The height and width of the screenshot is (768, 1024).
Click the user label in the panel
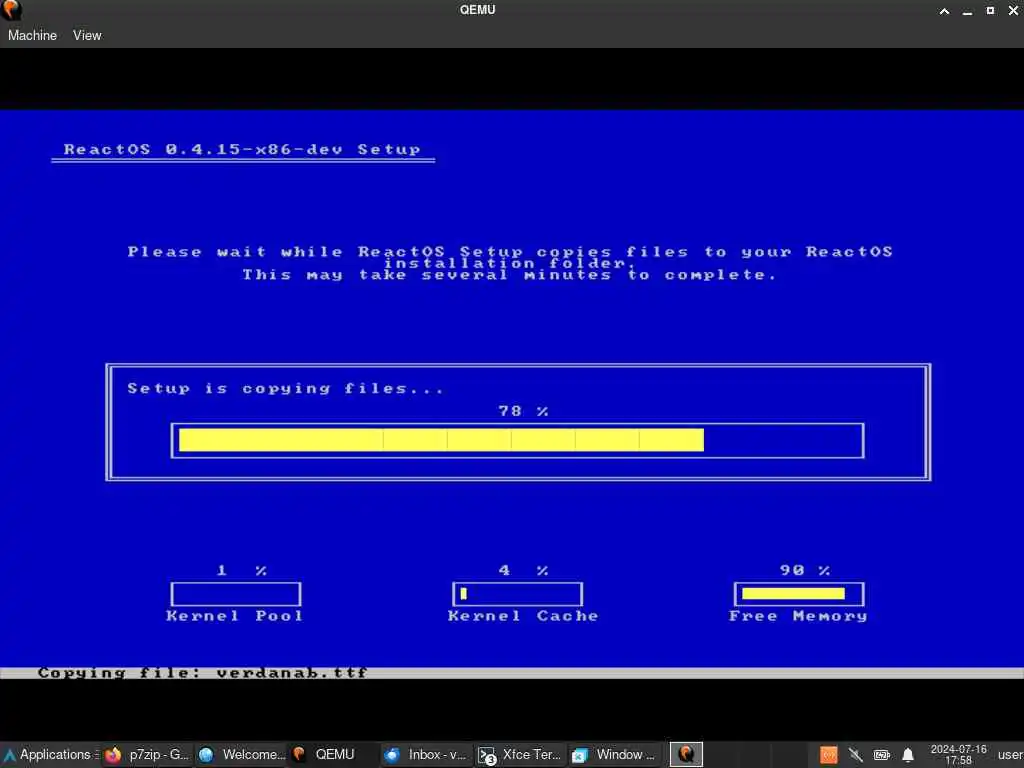coord(1010,754)
